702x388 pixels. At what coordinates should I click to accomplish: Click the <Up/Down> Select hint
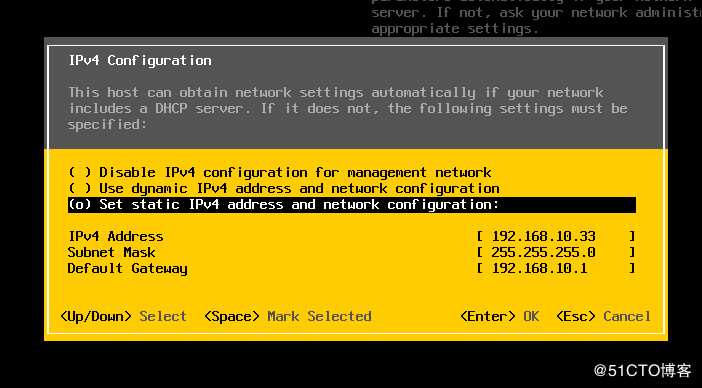point(123,316)
